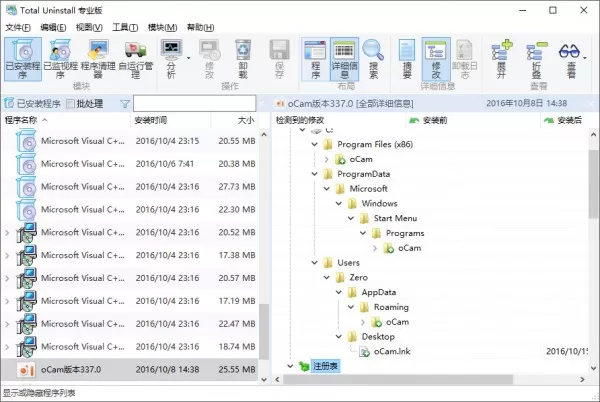
Task: Click the details pane vertical scrollbar thumb
Action: coord(593,184)
